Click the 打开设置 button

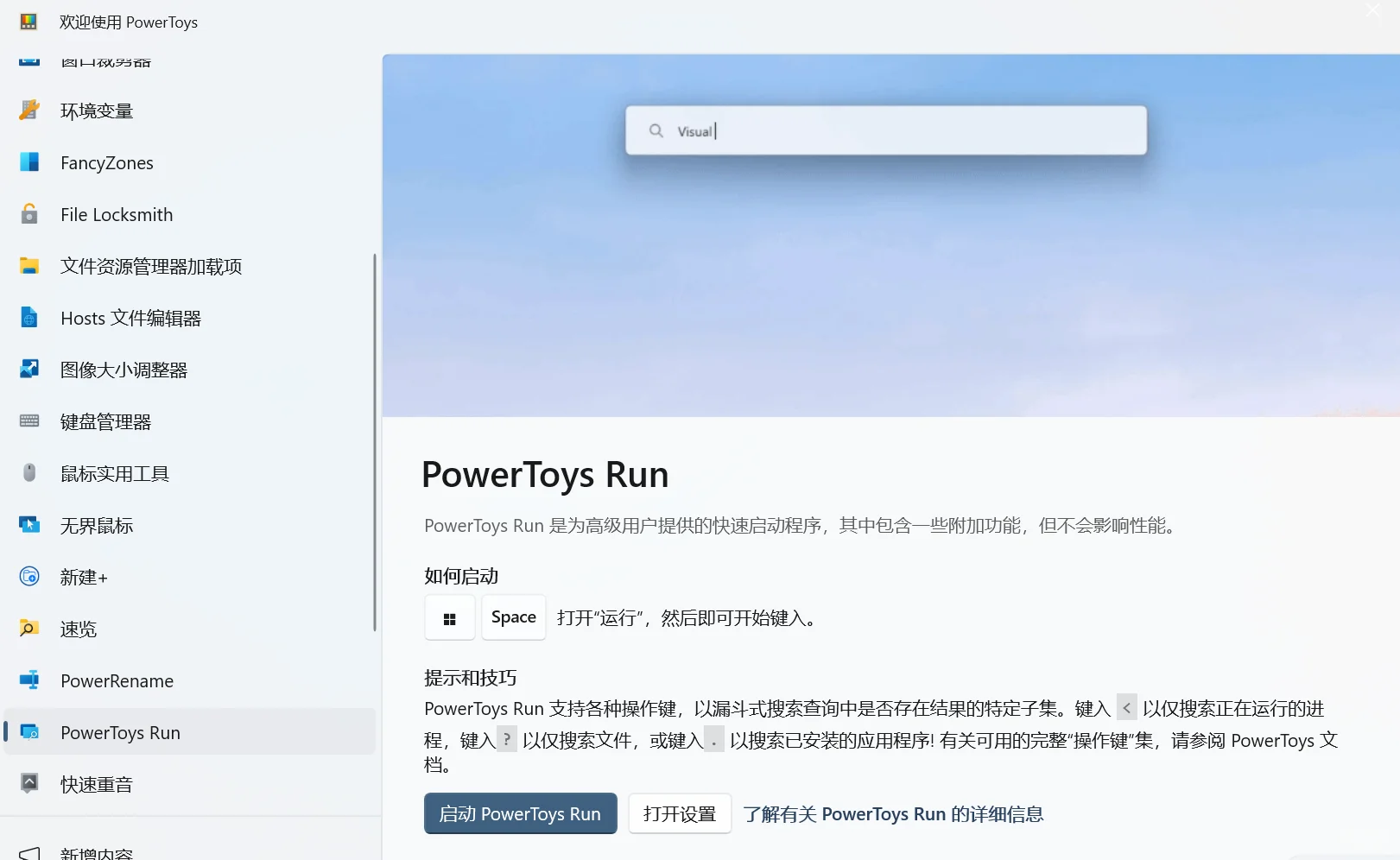click(679, 813)
